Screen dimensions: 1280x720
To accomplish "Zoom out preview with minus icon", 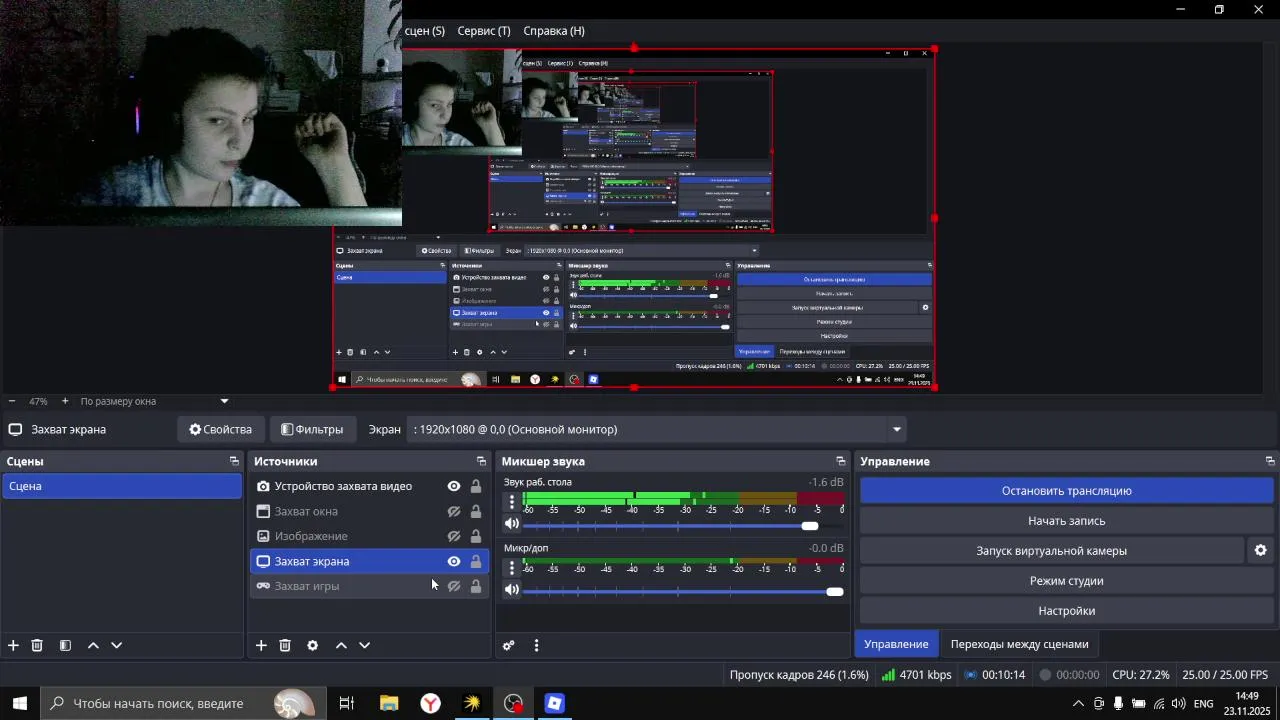I will coord(12,401).
